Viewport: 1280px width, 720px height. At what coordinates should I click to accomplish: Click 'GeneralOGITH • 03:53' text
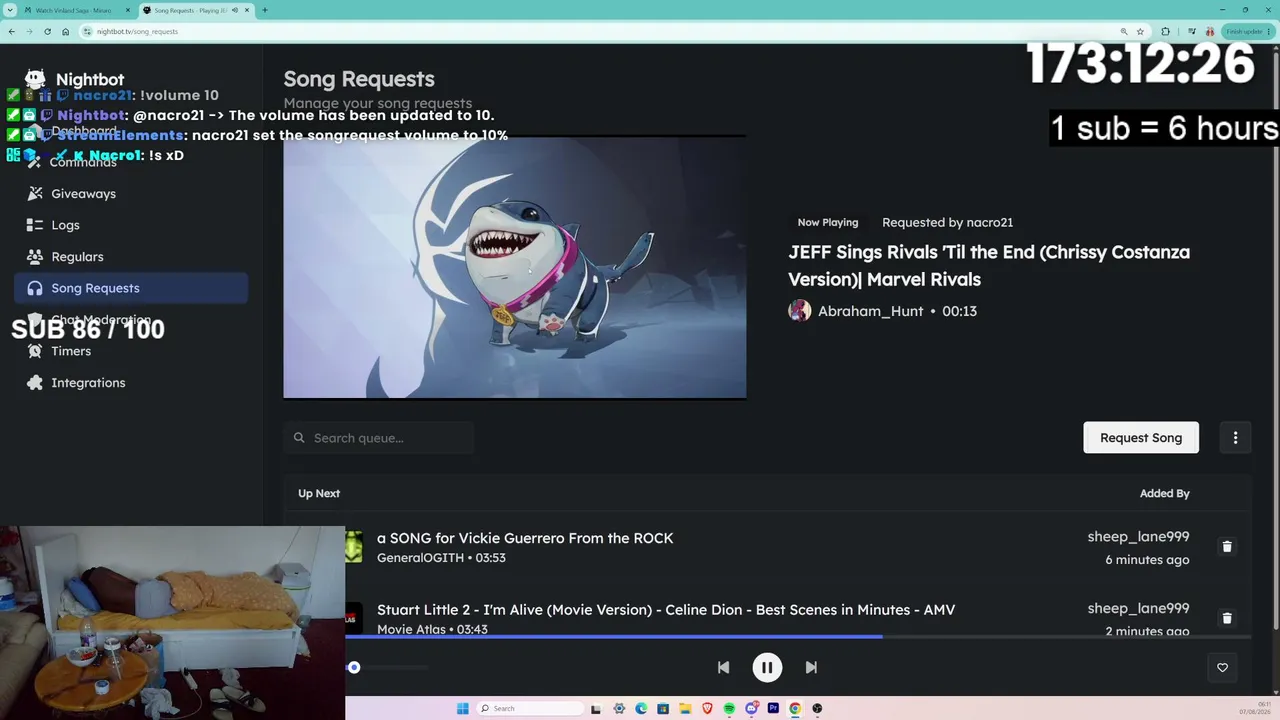tap(441, 558)
